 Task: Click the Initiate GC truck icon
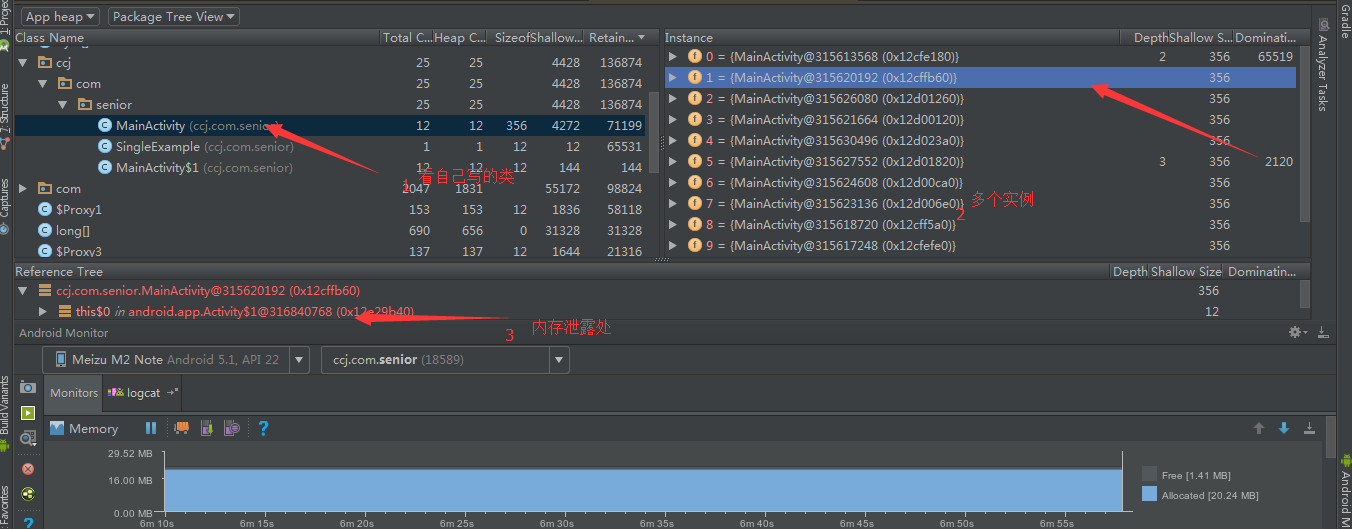click(181, 428)
